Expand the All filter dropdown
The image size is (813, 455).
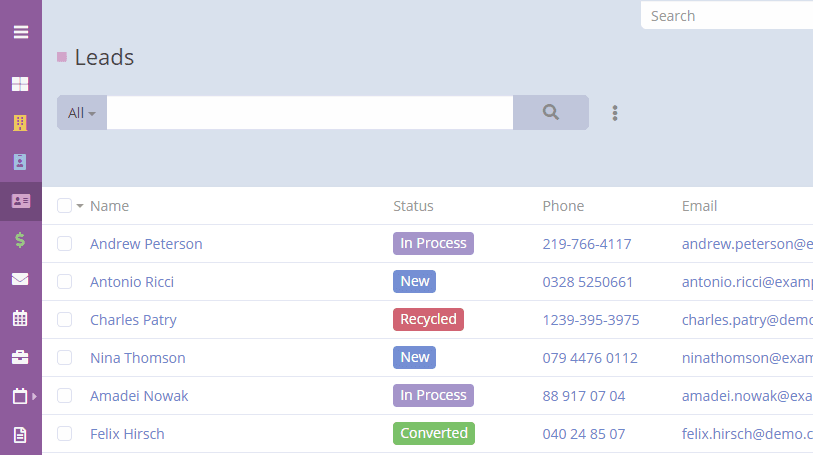[82, 113]
